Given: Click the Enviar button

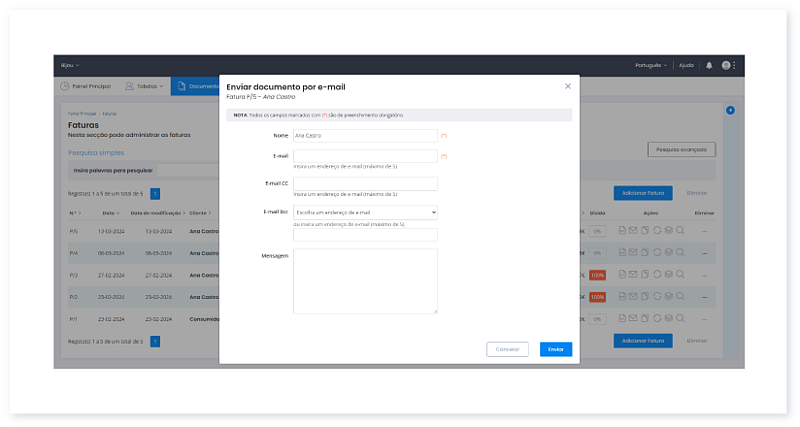Looking at the screenshot, I should pos(556,349).
